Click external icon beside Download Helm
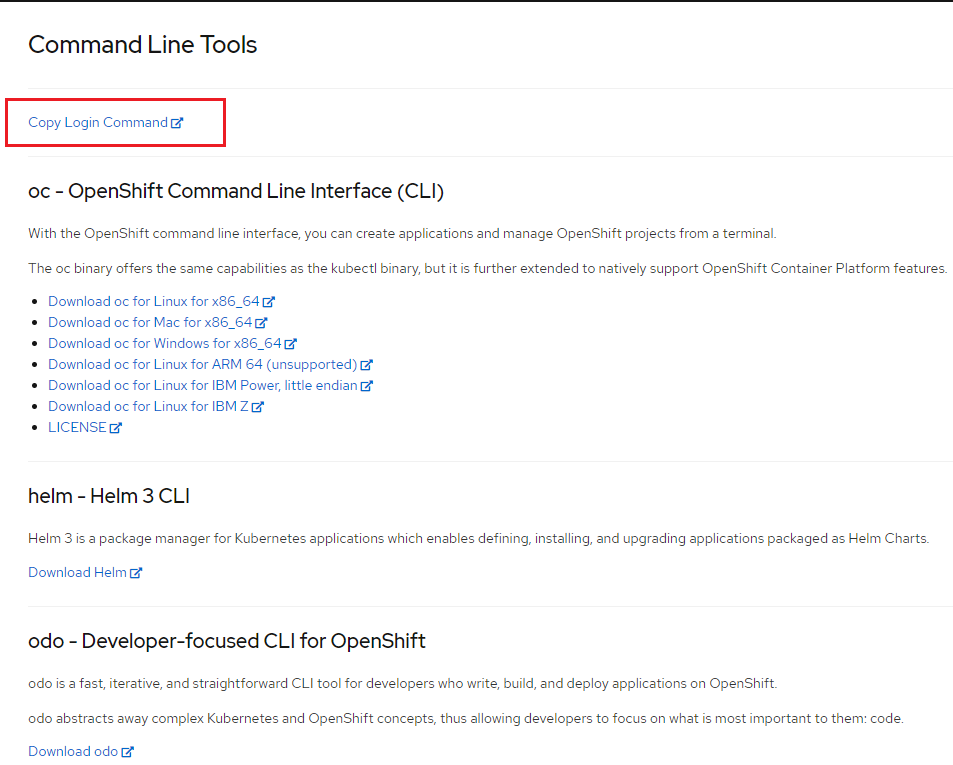 (x=136, y=572)
